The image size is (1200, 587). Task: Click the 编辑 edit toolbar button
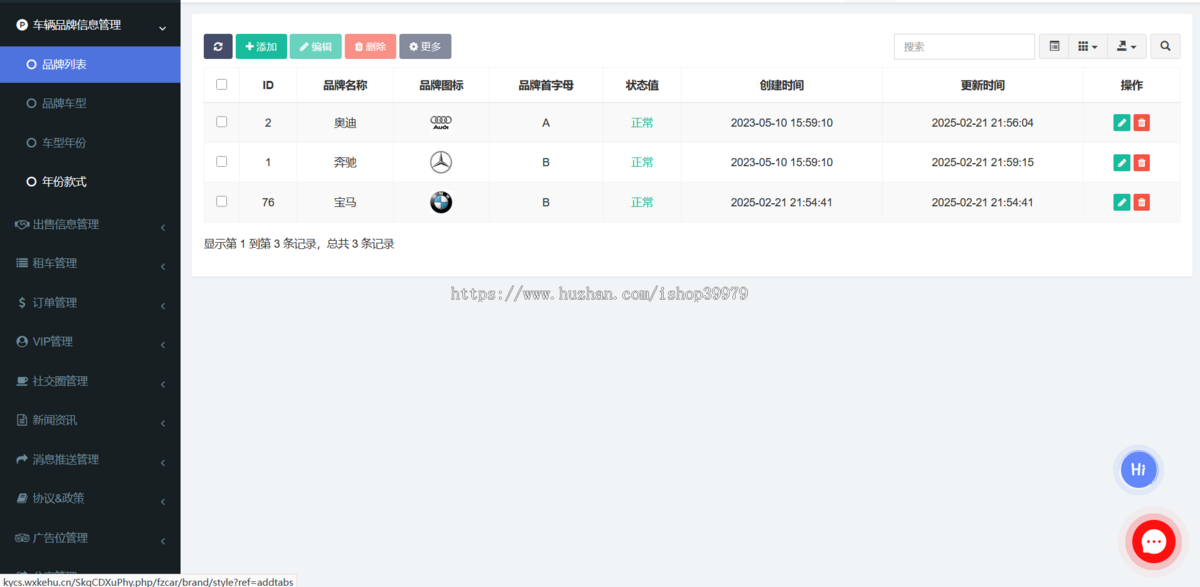pos(315,46)
